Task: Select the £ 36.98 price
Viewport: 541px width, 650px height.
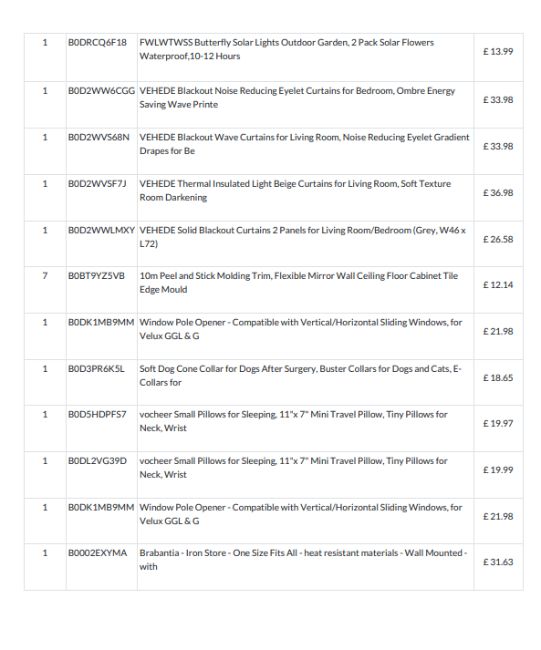Action: coord(498,193)
